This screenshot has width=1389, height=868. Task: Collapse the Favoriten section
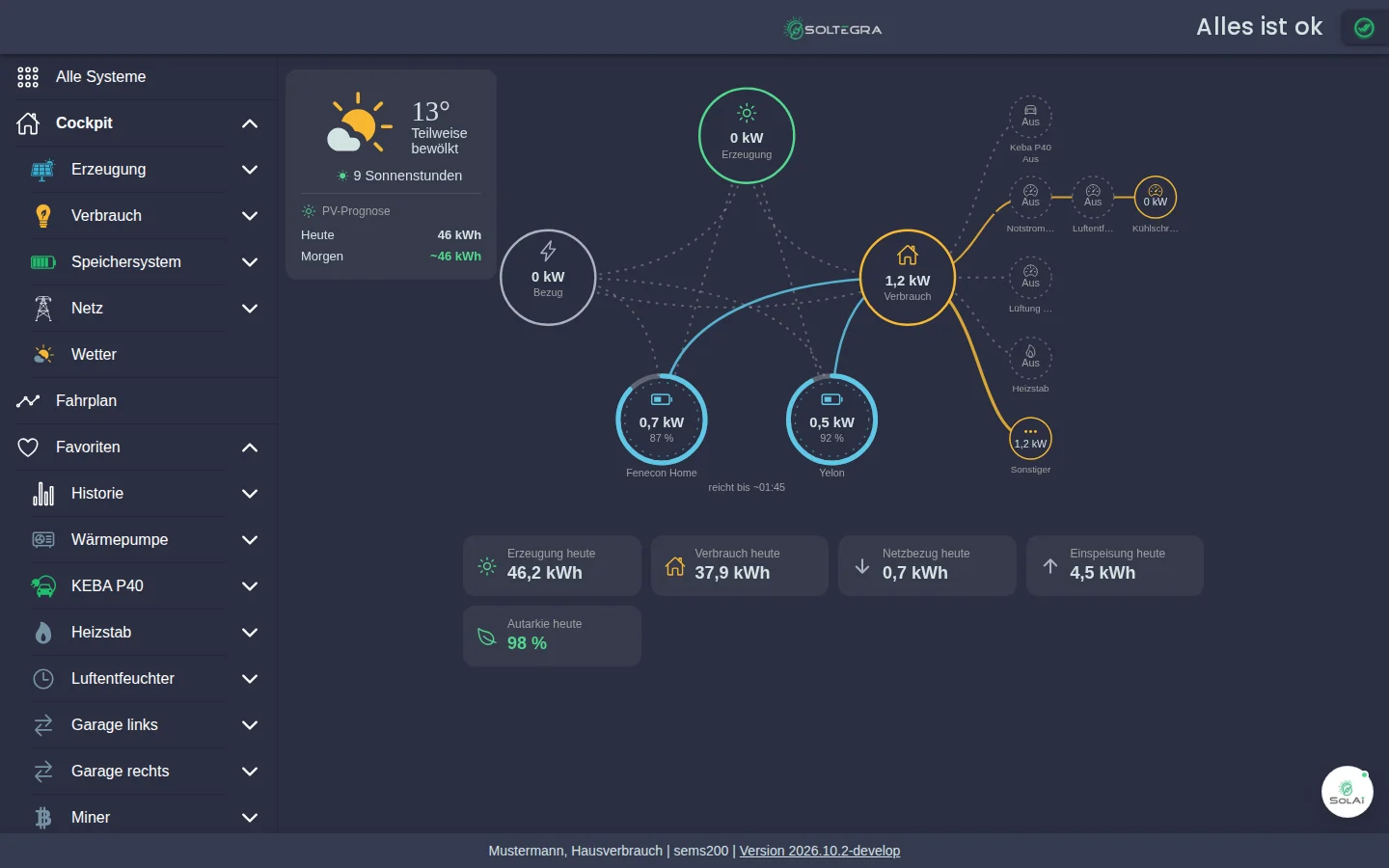[x=250, y=448]
